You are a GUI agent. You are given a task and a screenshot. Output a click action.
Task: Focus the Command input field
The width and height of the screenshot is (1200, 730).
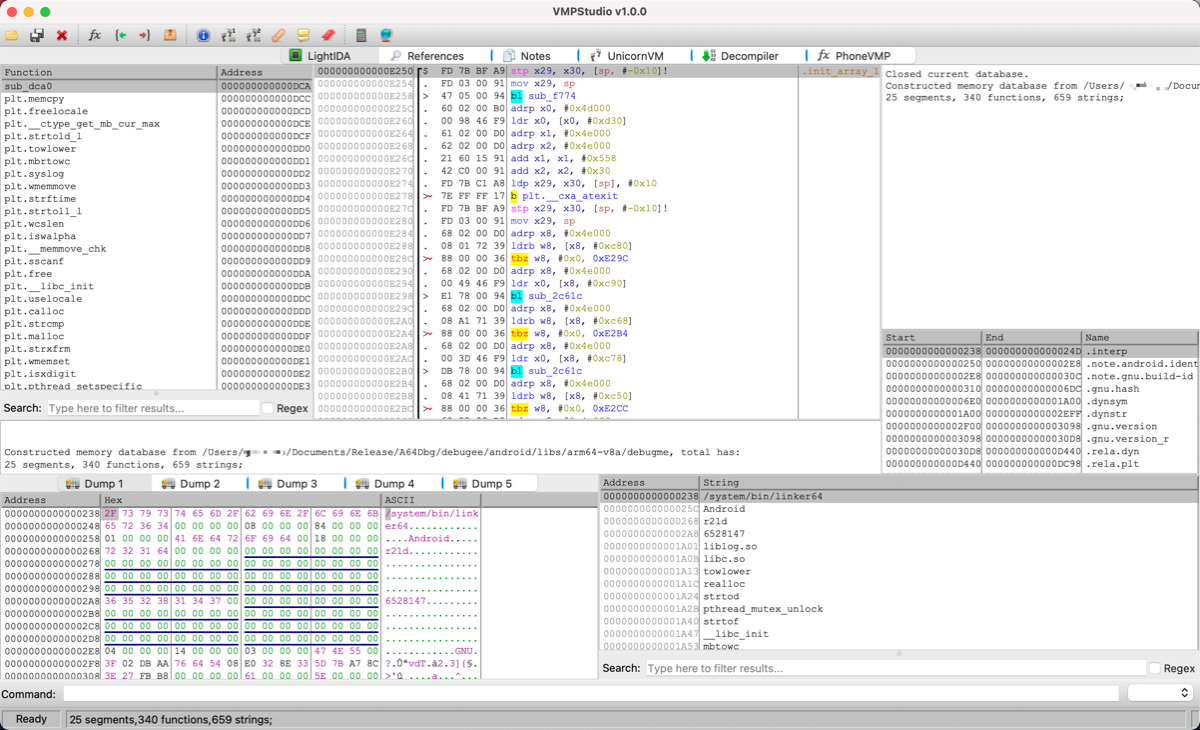tap(591, 693)
